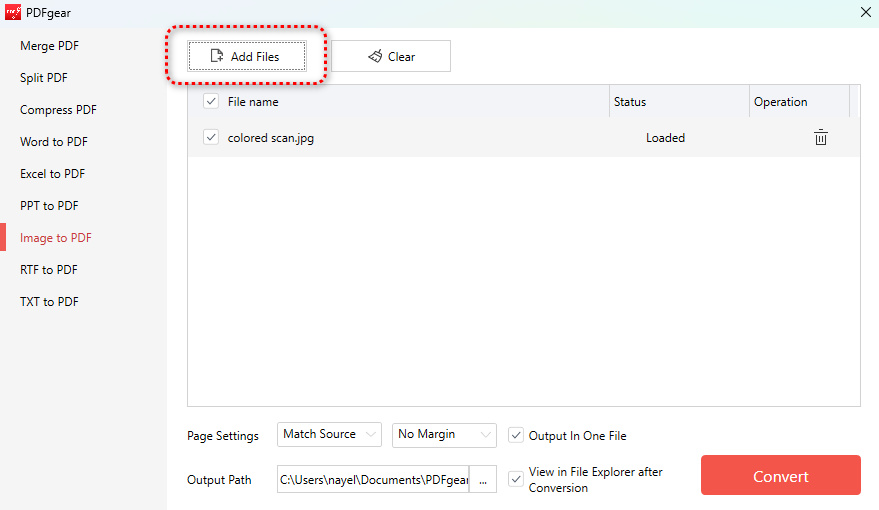Click the Add Files button

pos(247,56)
